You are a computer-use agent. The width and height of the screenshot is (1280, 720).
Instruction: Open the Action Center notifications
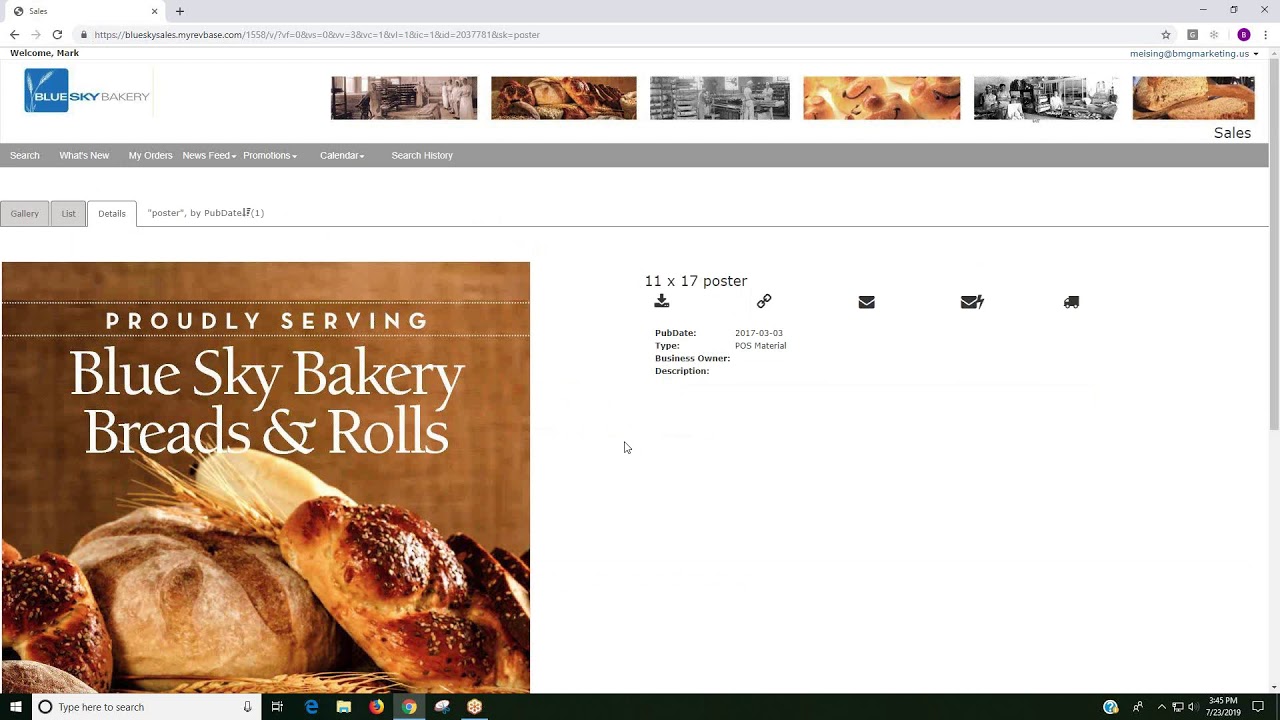coord(1258,707)
